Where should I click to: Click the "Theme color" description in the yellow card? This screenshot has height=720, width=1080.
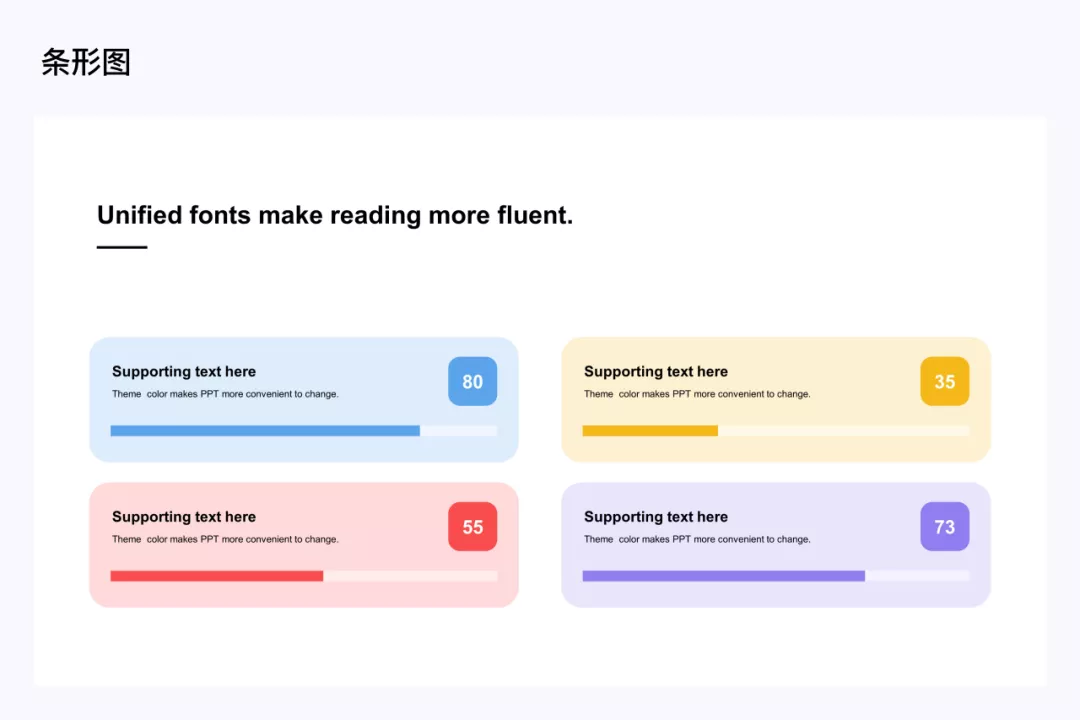697,394
